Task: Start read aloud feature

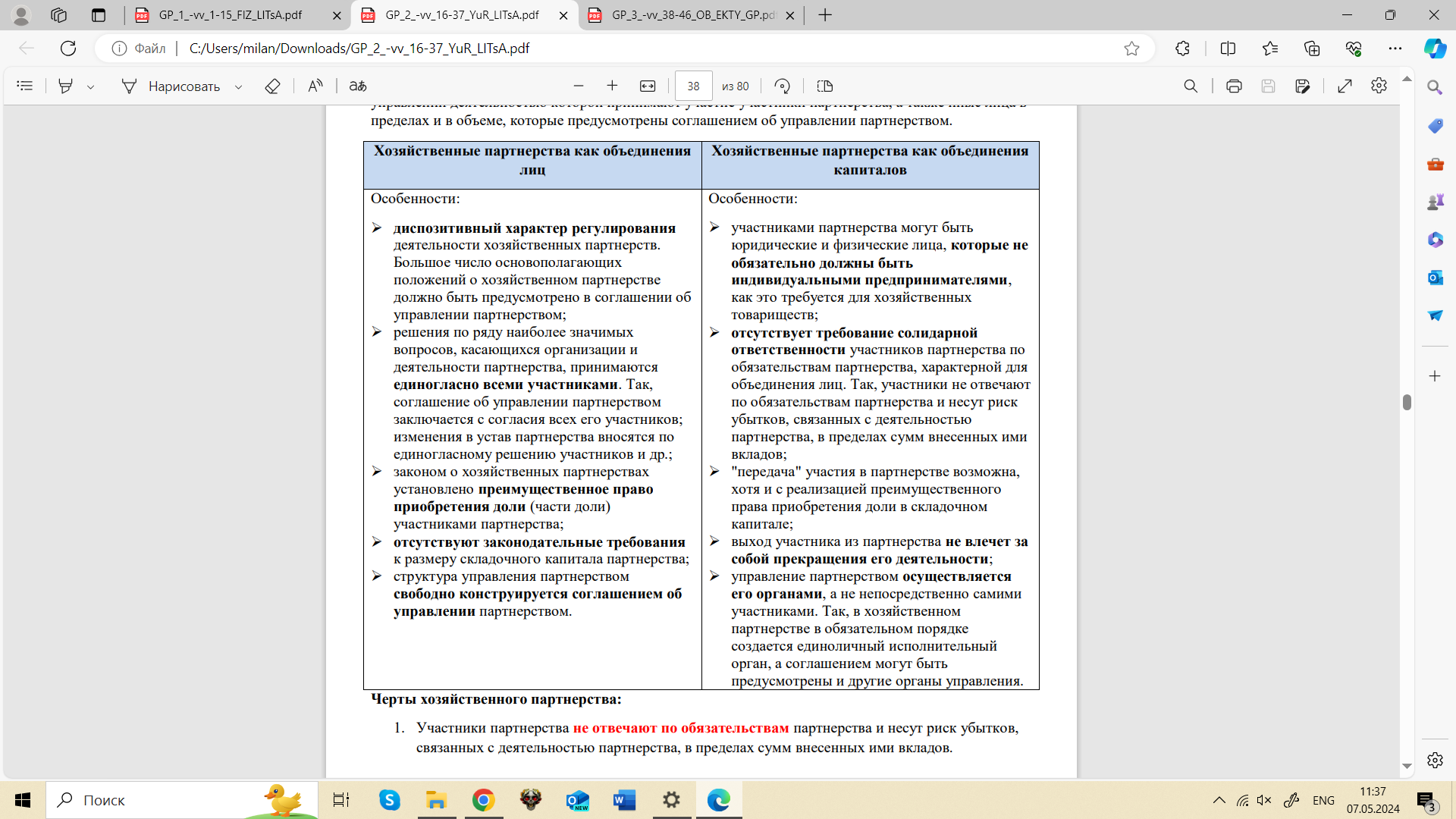Action: coord(315,86)
